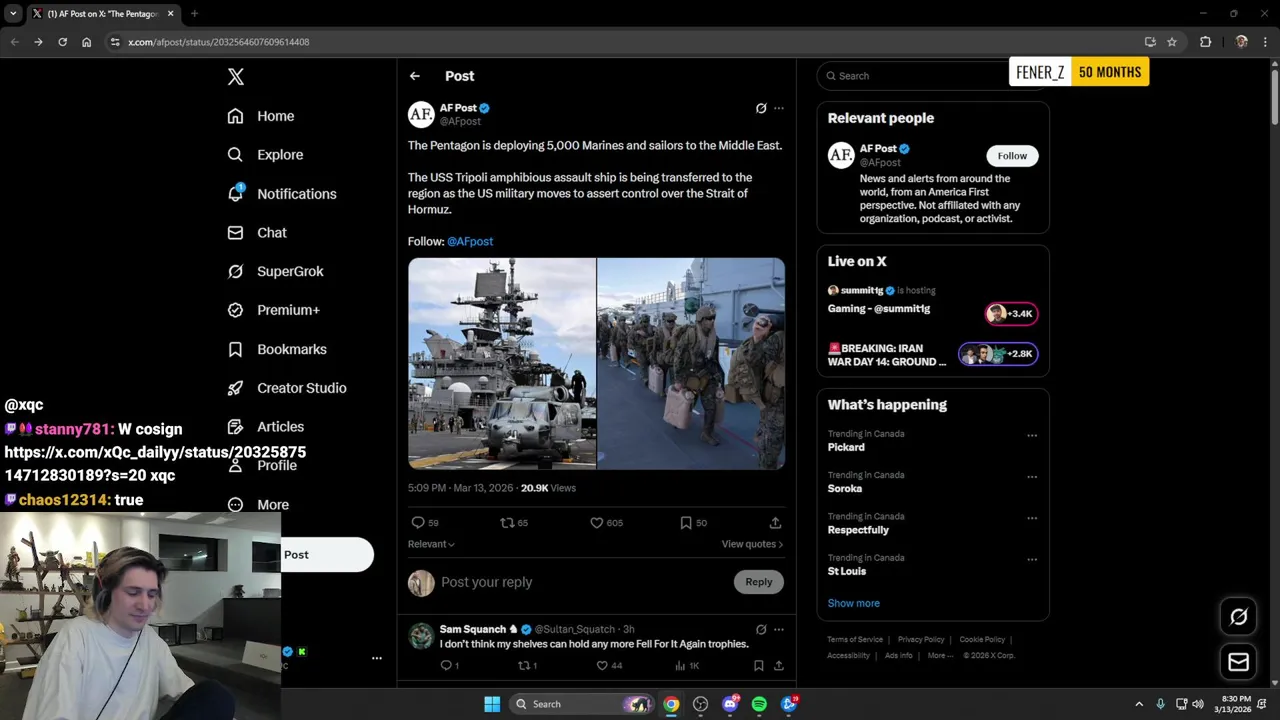
Task: Open Notifications in the sidebar
Action: 281,194
